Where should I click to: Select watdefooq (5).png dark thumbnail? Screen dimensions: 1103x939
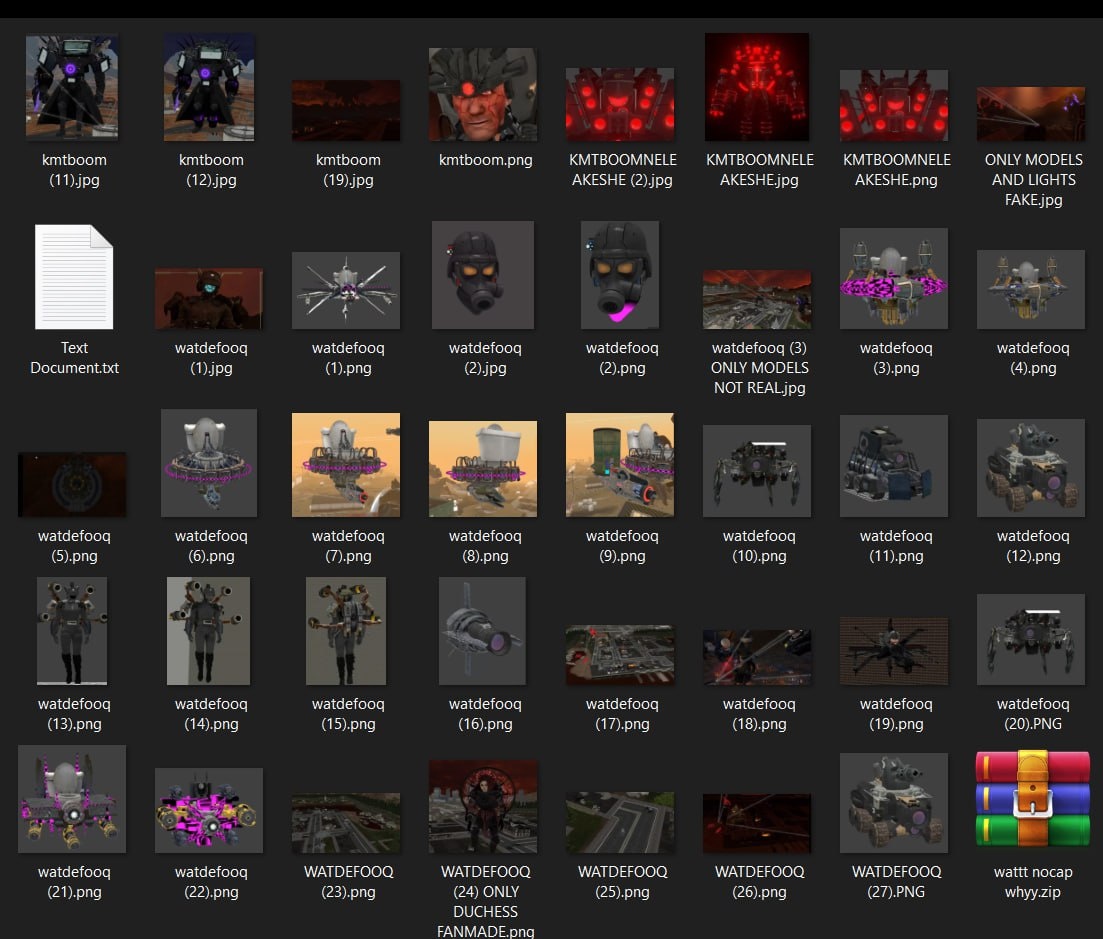[72, 485]
